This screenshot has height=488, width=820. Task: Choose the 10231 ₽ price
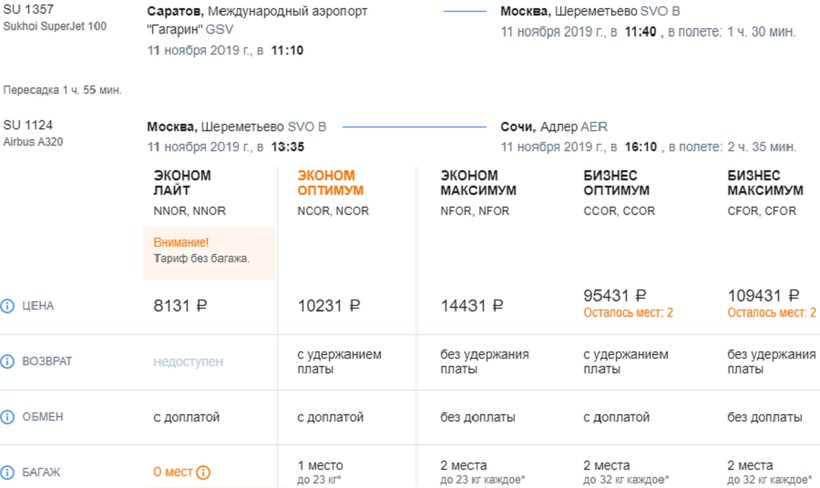point(329,306)
